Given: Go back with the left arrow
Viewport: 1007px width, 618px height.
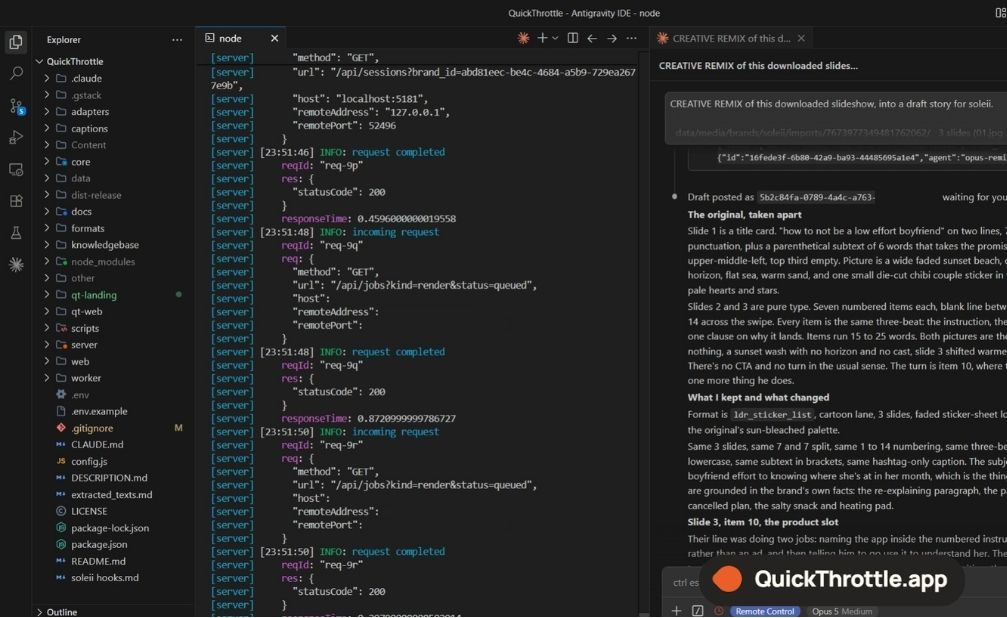Looking at the screenshot, I should (x=592, y=39).
